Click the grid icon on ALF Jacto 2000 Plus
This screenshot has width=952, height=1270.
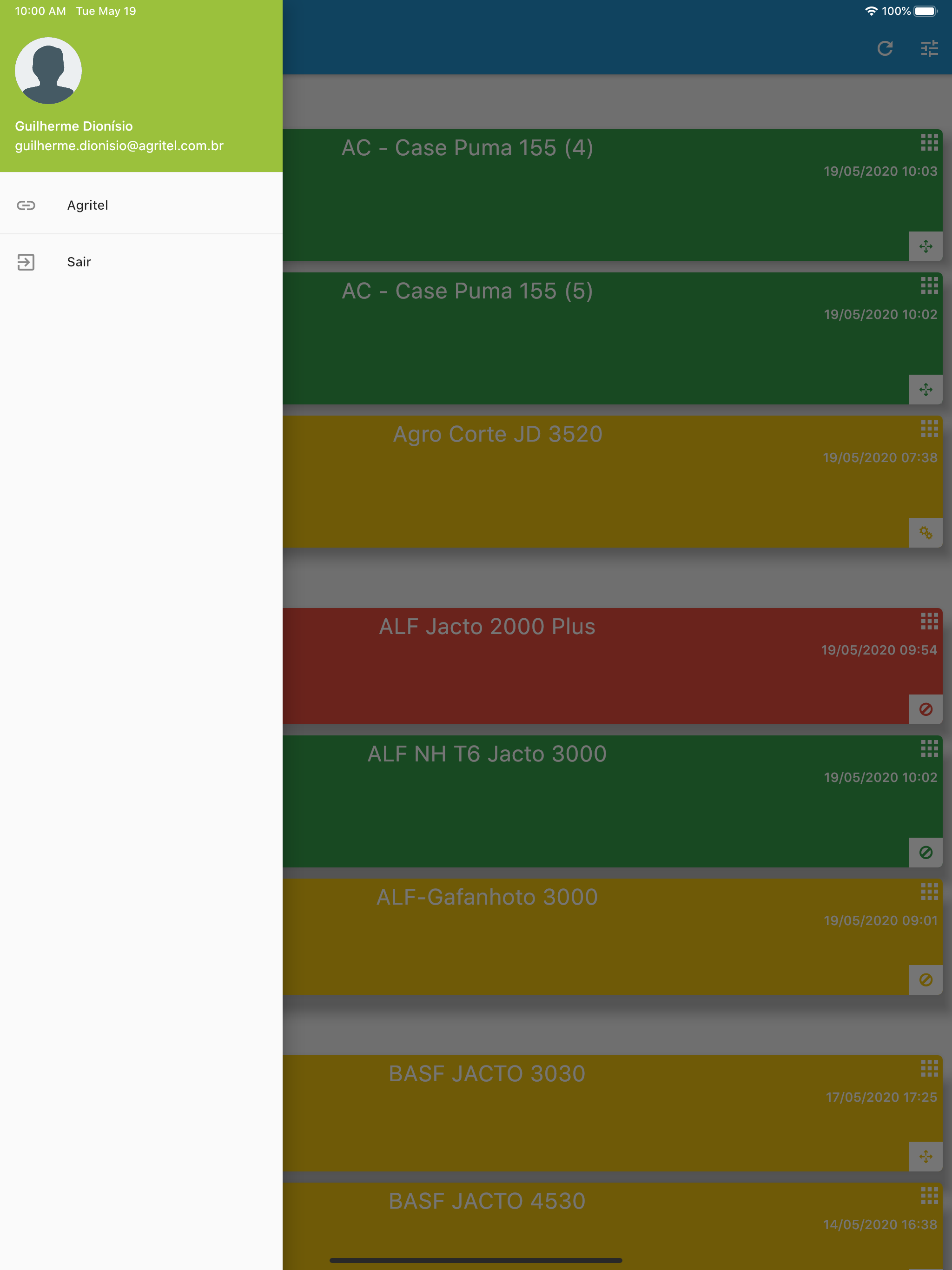pos(929,621)
